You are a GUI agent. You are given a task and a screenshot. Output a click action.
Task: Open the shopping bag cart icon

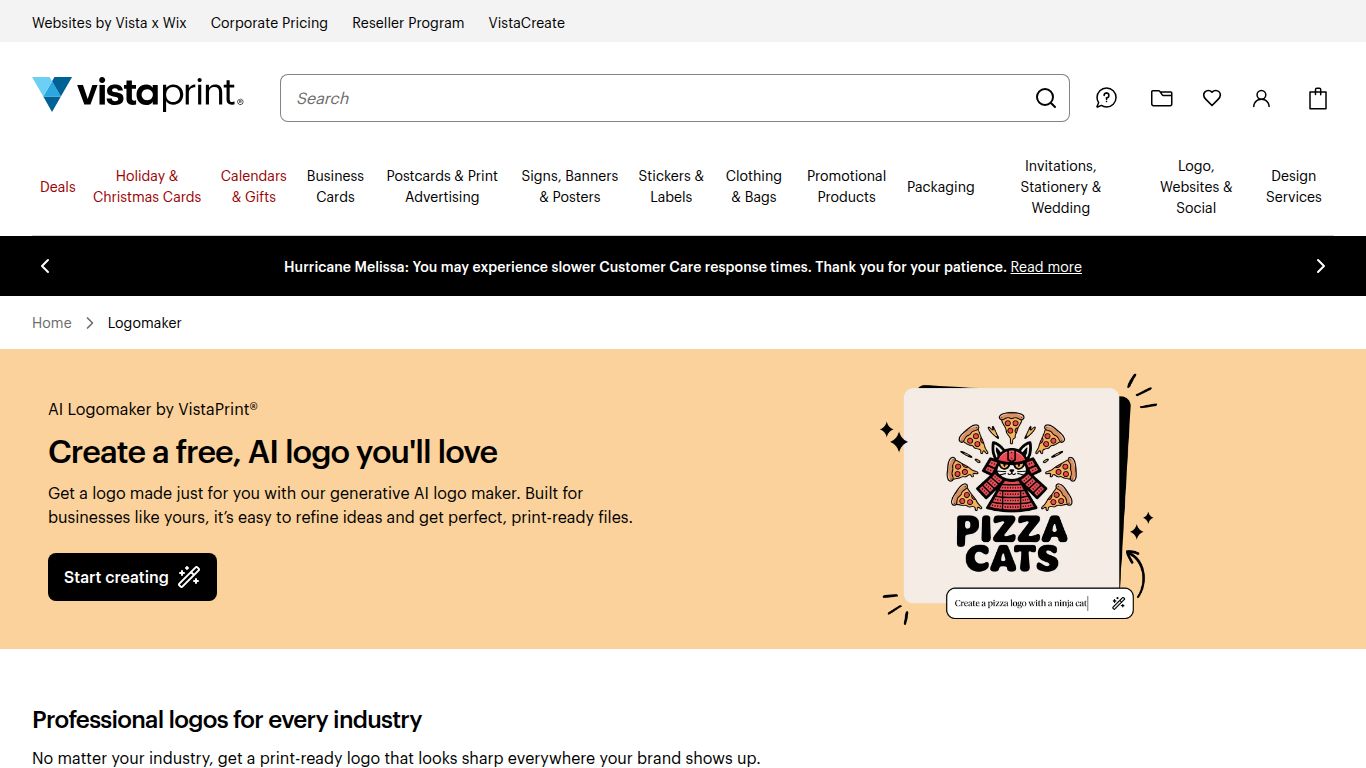point(1318,98)
